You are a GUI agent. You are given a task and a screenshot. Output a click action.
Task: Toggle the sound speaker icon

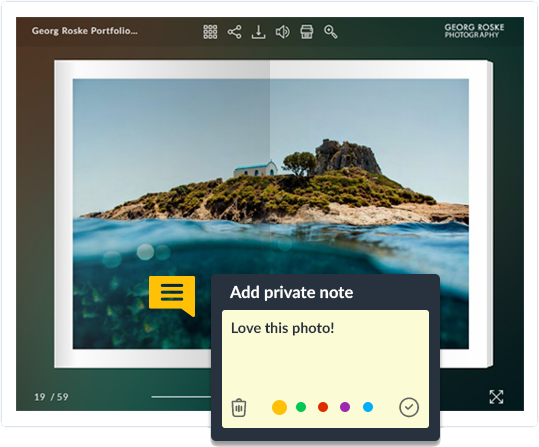tap(283, 32)
